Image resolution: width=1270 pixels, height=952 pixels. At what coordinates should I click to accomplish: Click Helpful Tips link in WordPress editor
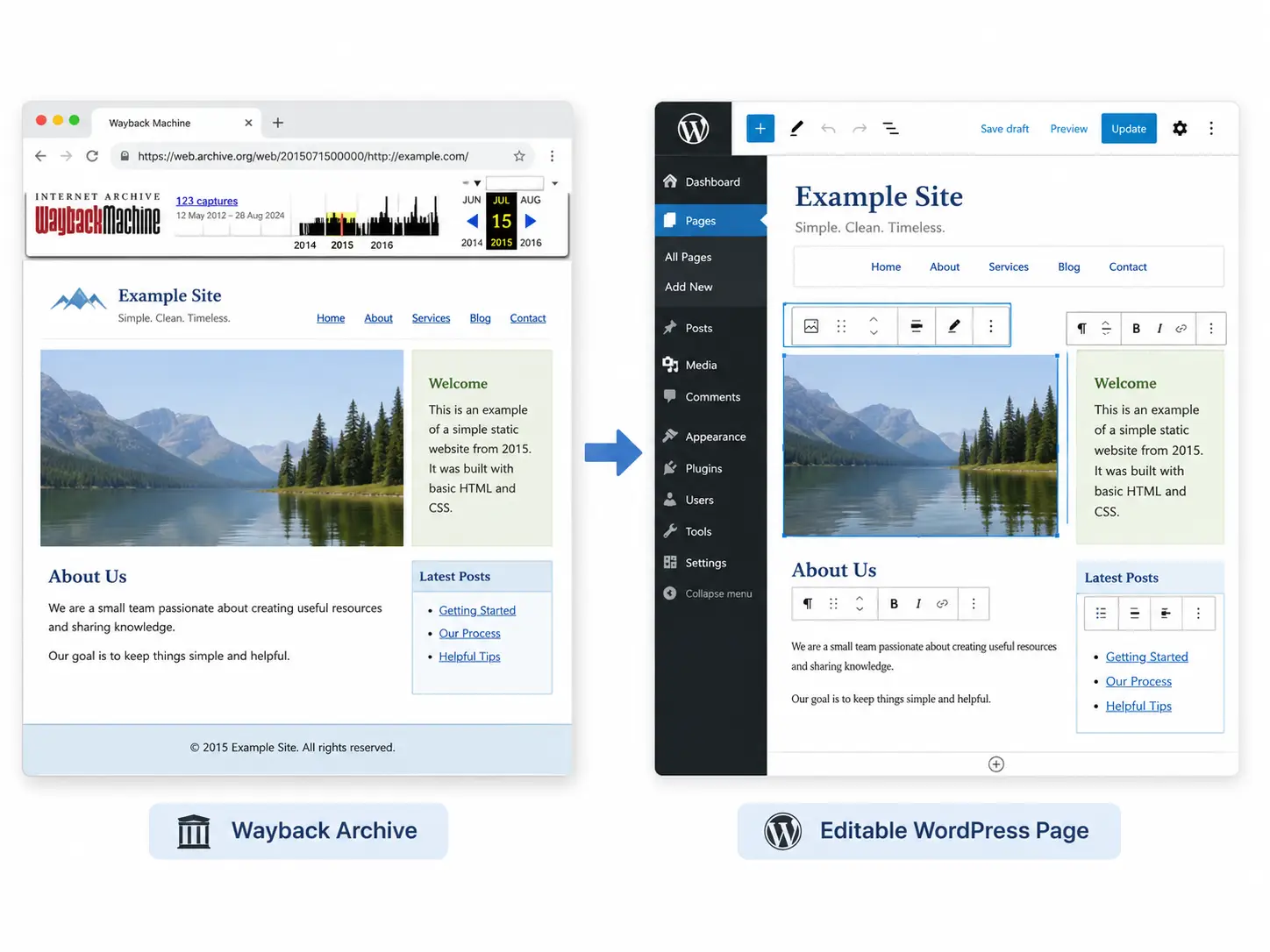(1138, 706)
